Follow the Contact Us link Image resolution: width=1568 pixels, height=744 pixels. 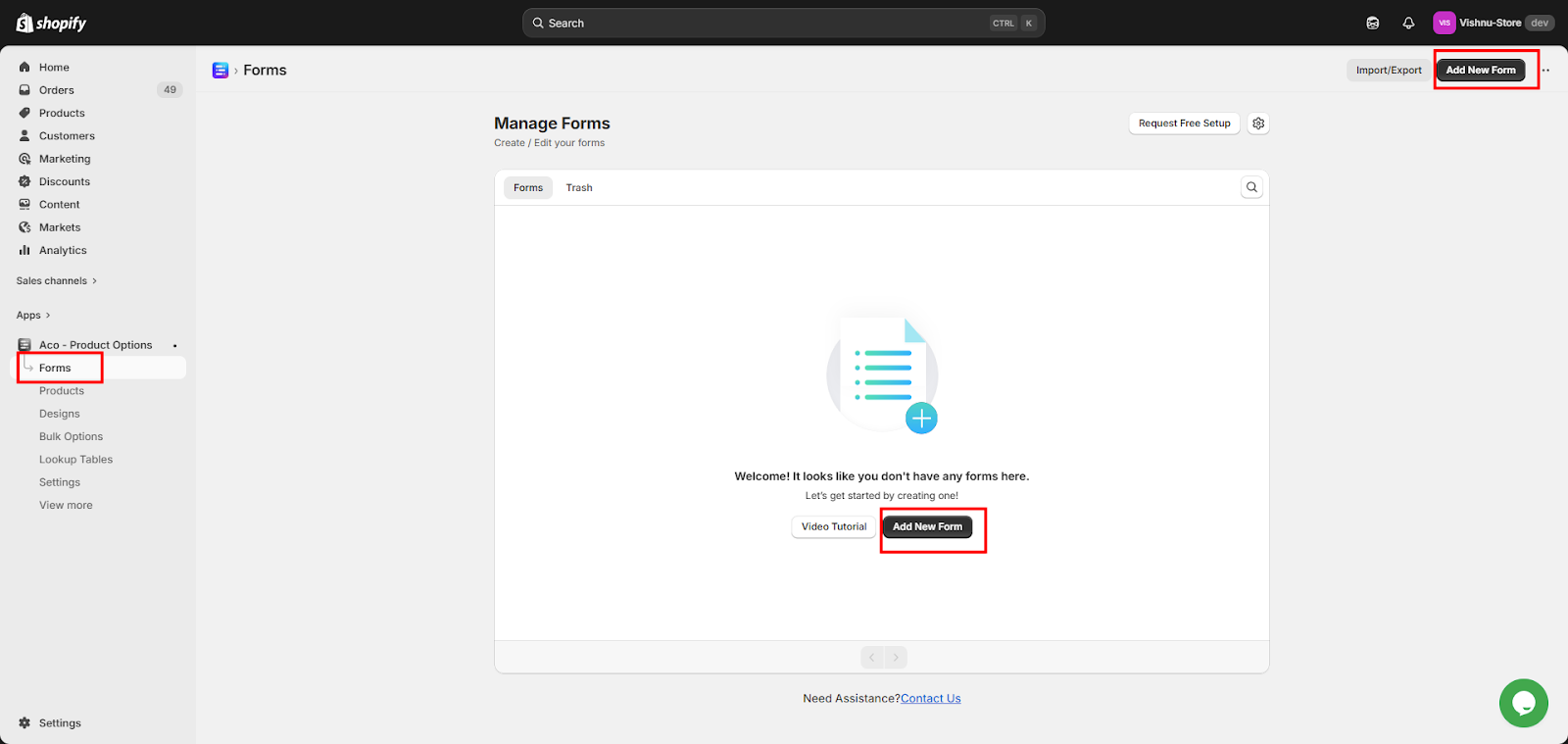pos(930,699)
